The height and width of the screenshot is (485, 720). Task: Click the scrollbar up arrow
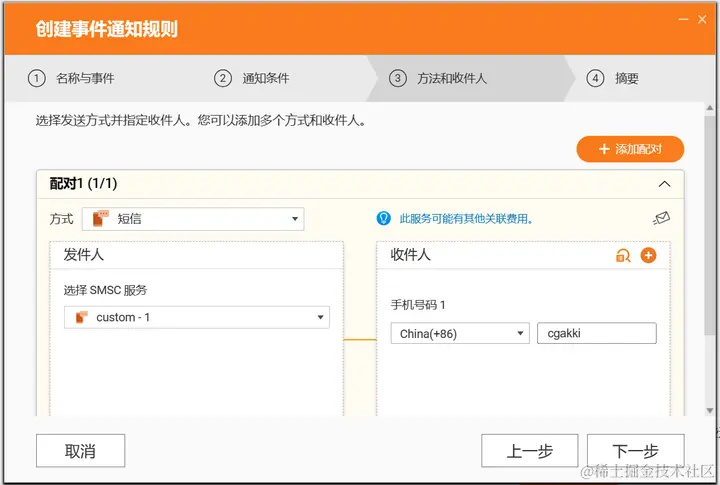(710, 108)
